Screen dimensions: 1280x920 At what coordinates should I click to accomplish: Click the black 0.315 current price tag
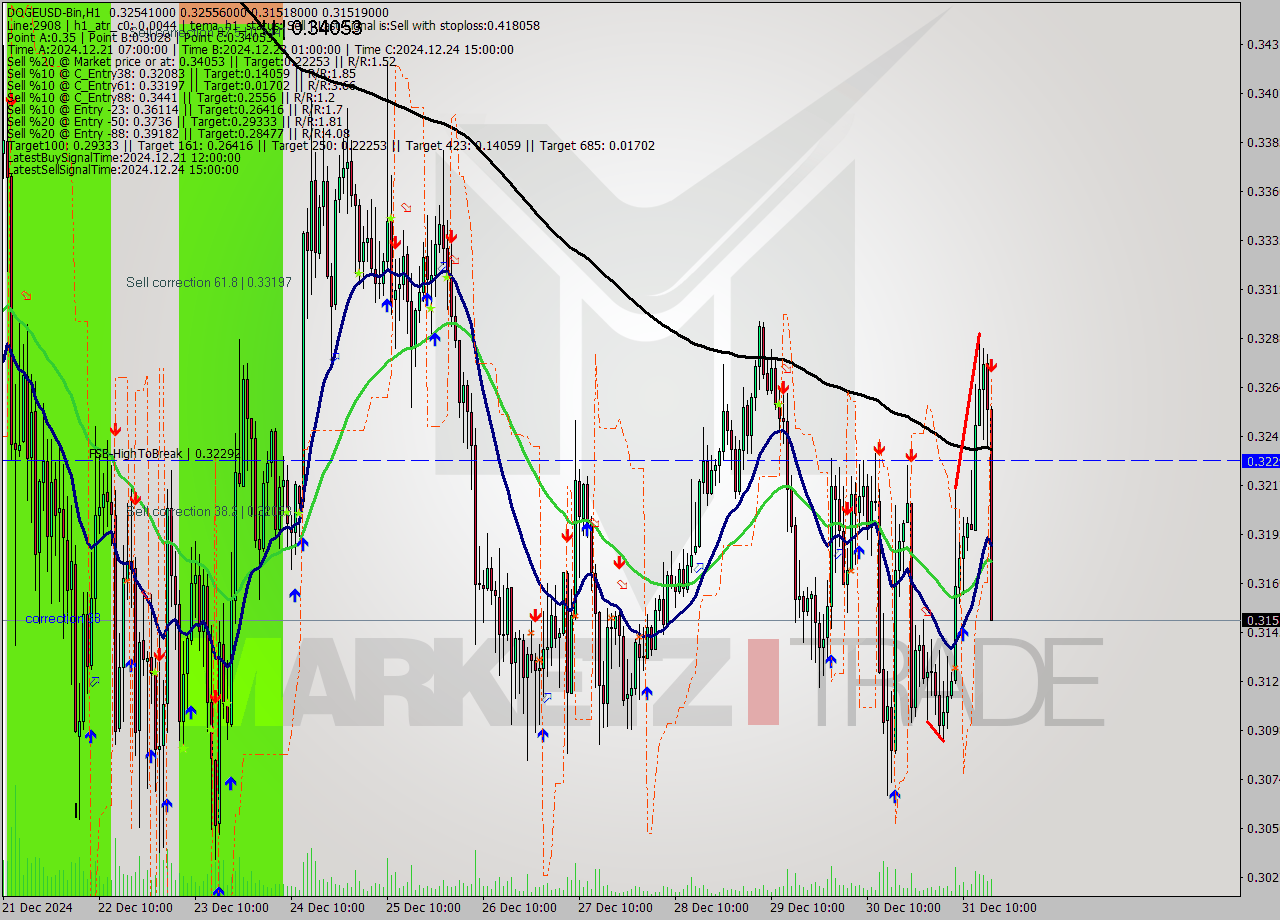[1260, 620]
